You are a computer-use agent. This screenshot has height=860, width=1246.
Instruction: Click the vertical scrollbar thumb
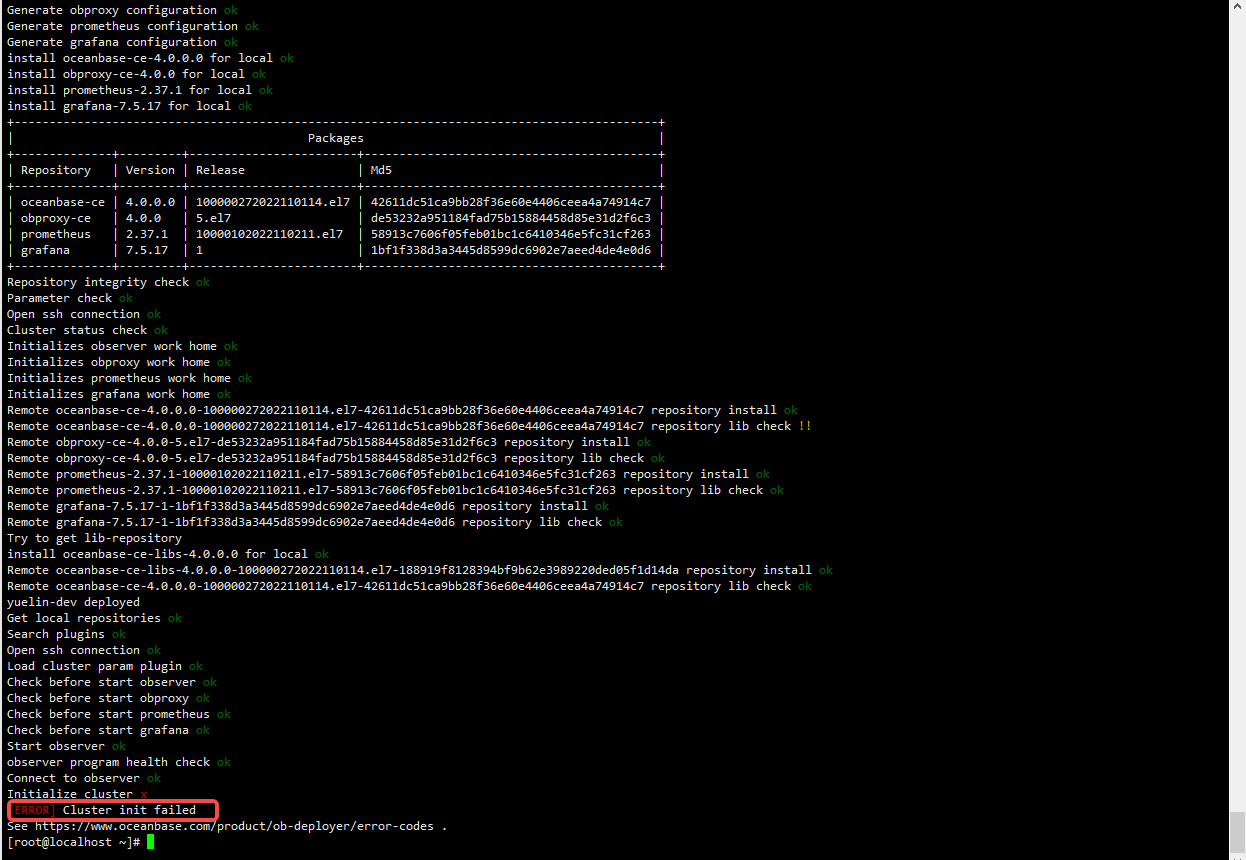[1237, 832]
